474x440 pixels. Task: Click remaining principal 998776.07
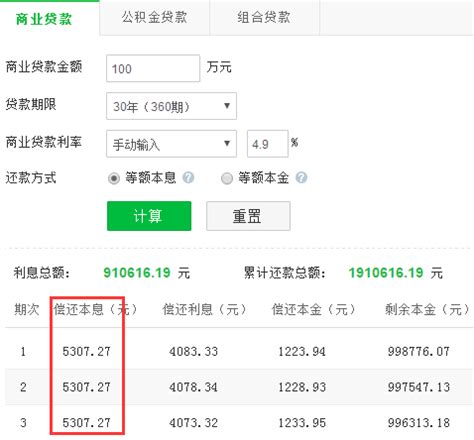pyautogui.click(x=419, y=351)
